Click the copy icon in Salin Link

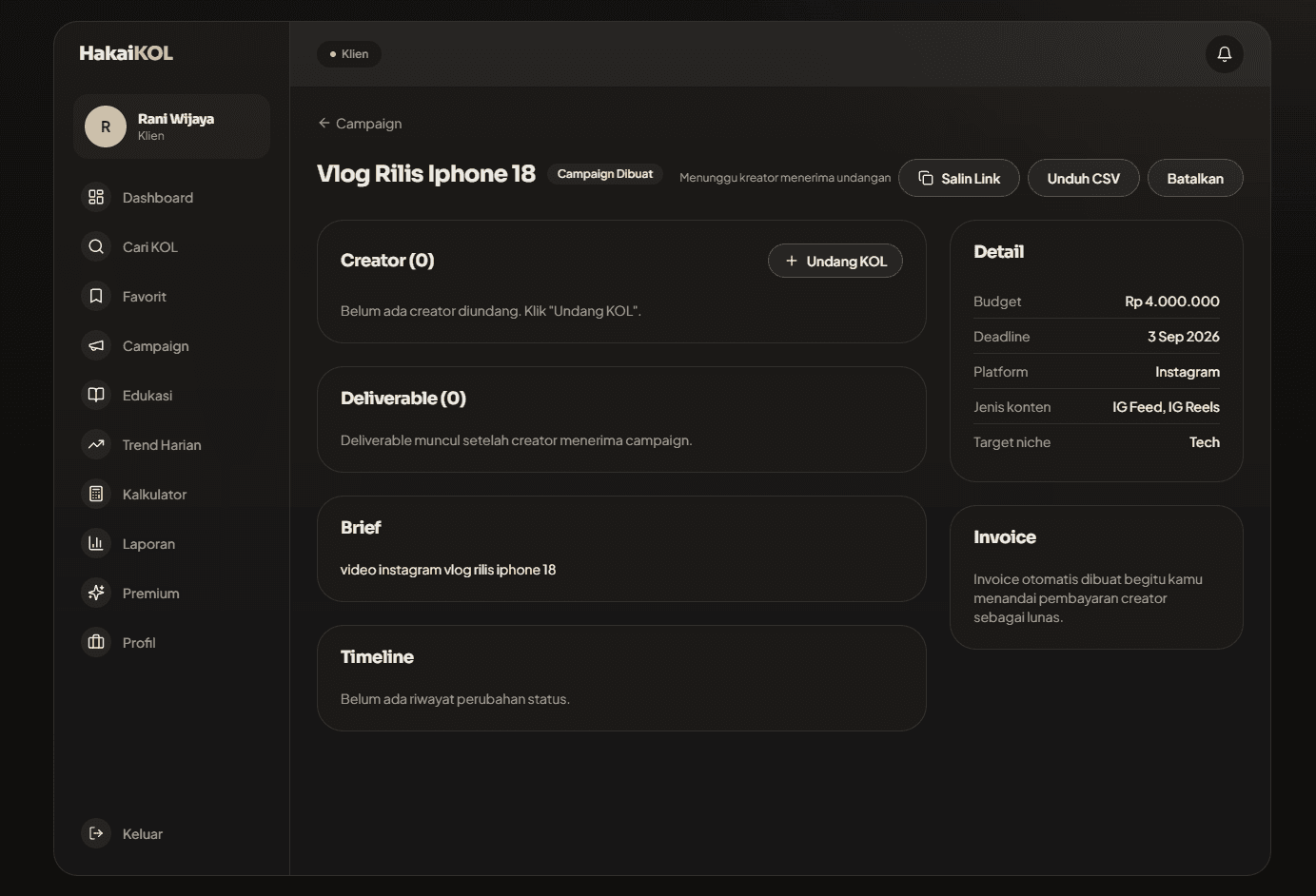[926, 178]
